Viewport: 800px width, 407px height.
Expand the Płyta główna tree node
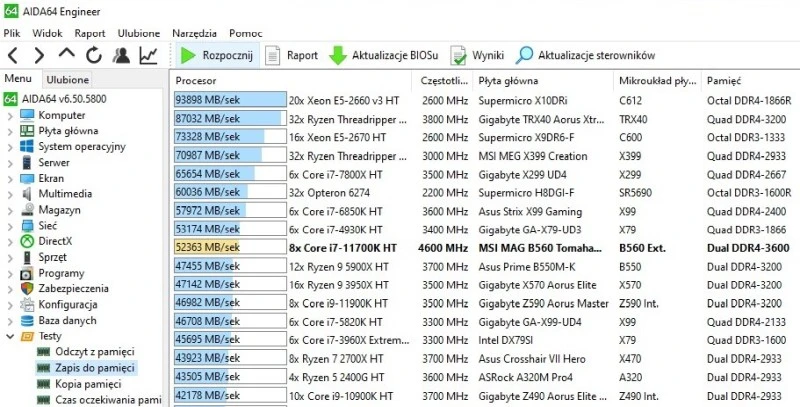tap(11, 131)
